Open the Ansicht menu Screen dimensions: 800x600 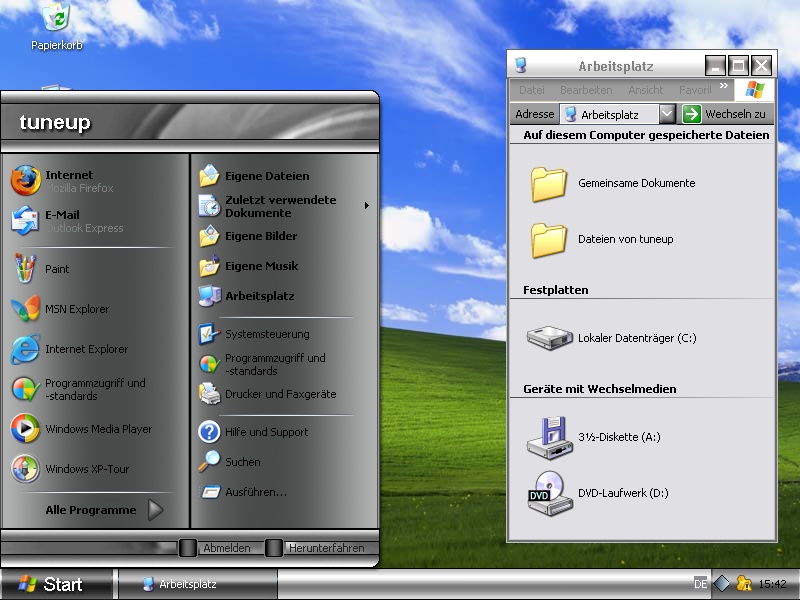click(645, 89)
